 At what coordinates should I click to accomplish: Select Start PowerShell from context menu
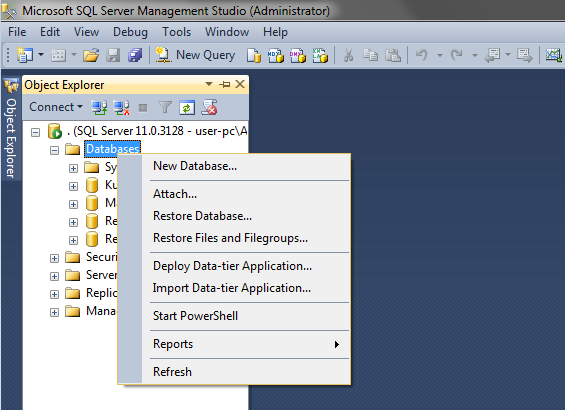coord(234,316)
